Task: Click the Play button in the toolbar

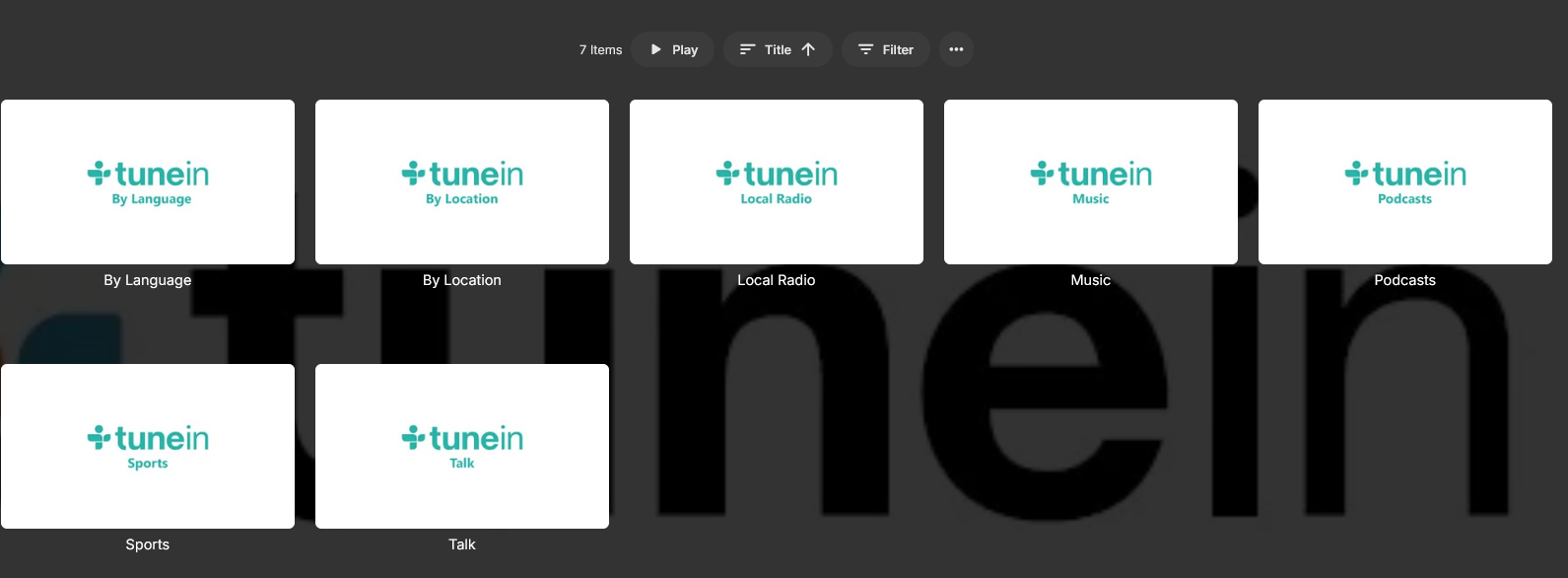Action: 673,49
